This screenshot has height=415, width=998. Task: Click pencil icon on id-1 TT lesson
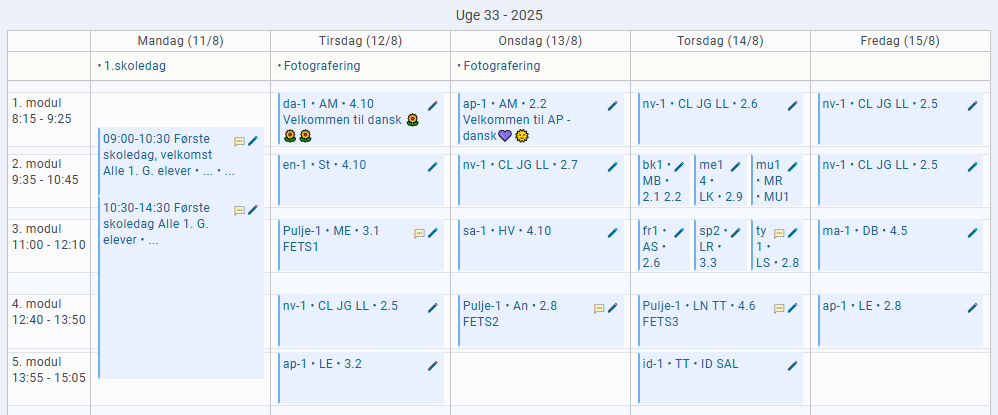792,365
